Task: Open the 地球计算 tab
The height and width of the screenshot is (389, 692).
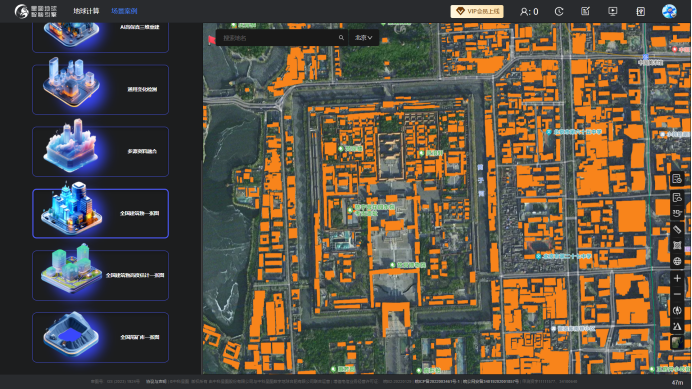Action: (x=86, y=11)
